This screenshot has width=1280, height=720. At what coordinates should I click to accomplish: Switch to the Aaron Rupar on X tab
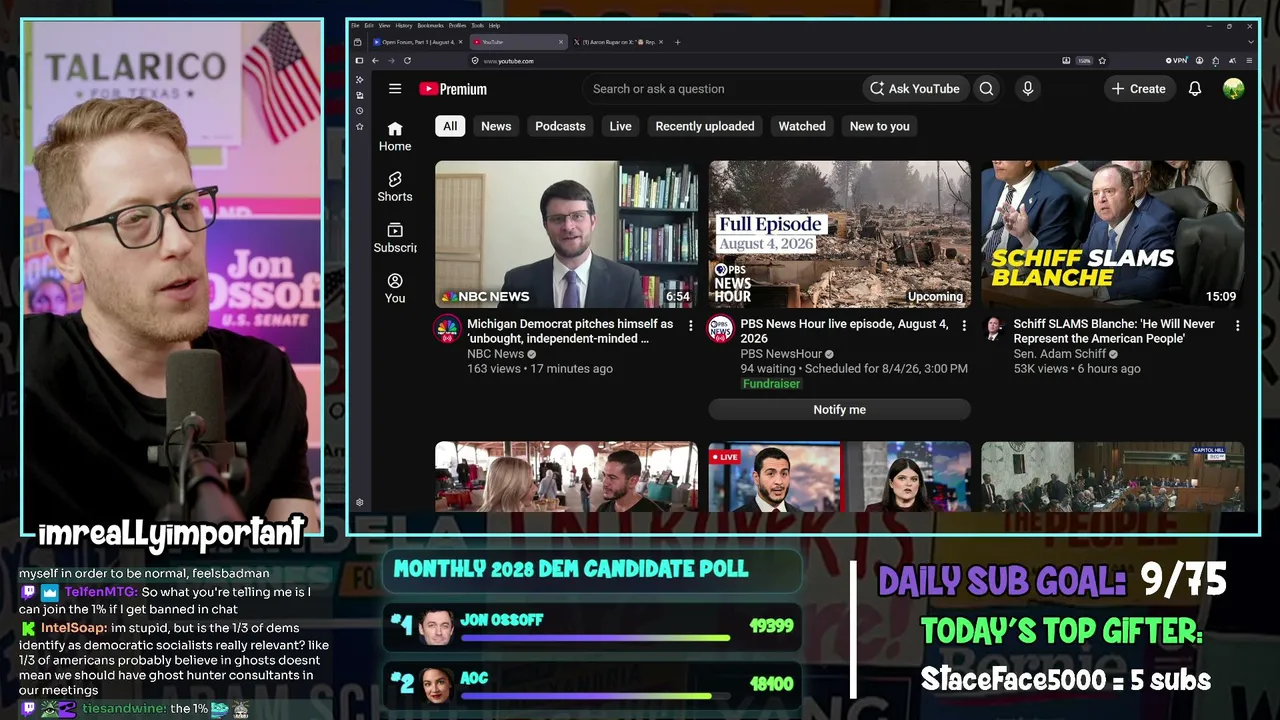coord(620,42)
